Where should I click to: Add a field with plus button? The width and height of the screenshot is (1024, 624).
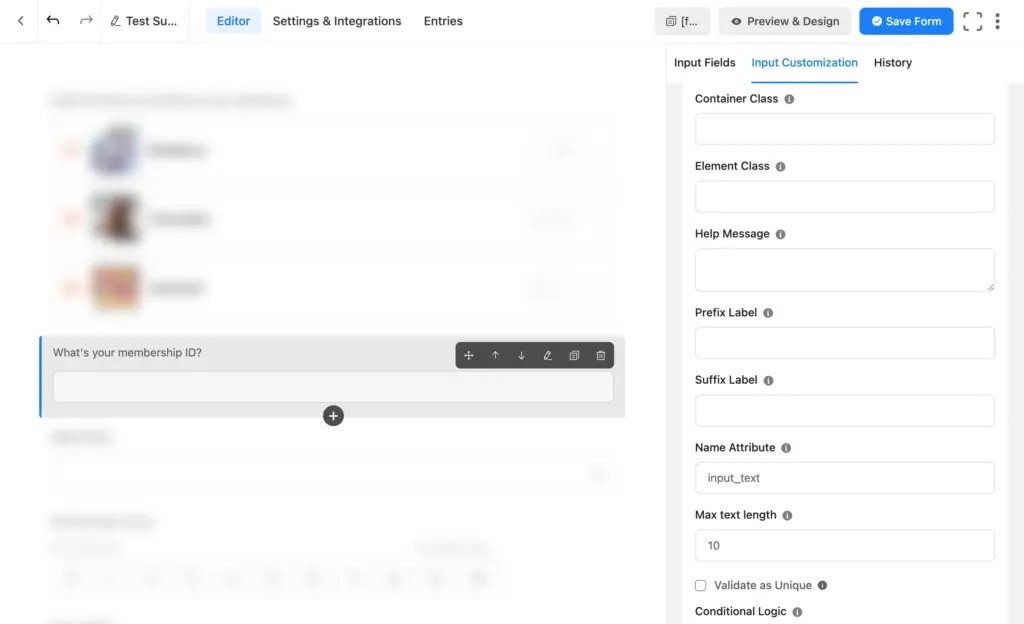[333, 416]
